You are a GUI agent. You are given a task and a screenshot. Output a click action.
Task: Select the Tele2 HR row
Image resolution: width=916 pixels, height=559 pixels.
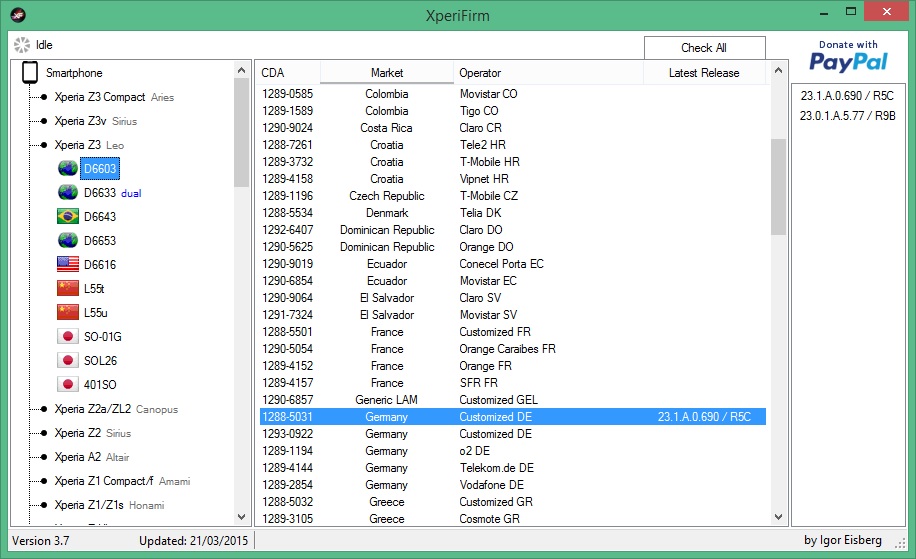tap(513, 144)
